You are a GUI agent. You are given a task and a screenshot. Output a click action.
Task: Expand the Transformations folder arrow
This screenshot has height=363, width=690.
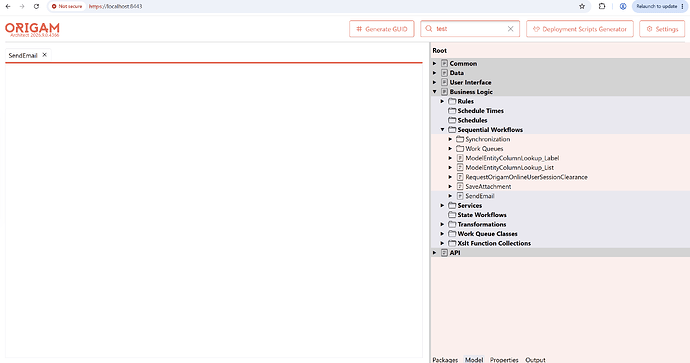(x=443, y=224)
